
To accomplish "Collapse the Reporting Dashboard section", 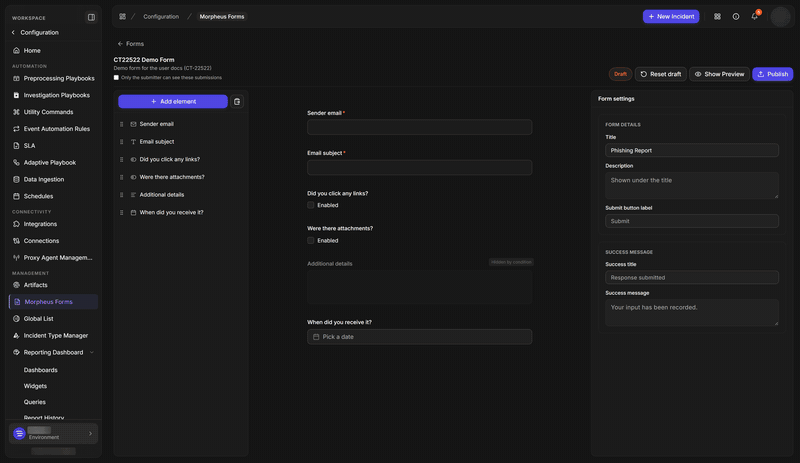I will pyautogui.click(x=92, y=353).
